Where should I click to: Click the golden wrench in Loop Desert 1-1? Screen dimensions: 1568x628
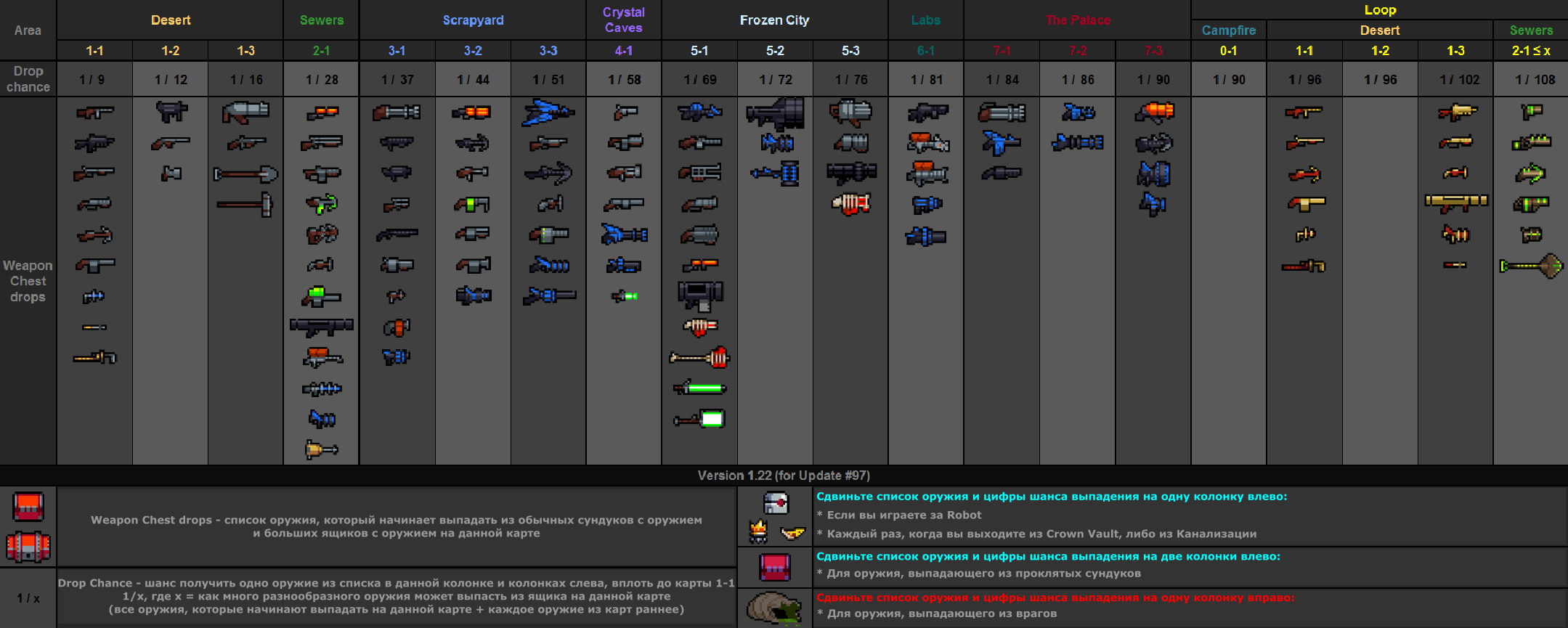click(x=1304, y=266)
